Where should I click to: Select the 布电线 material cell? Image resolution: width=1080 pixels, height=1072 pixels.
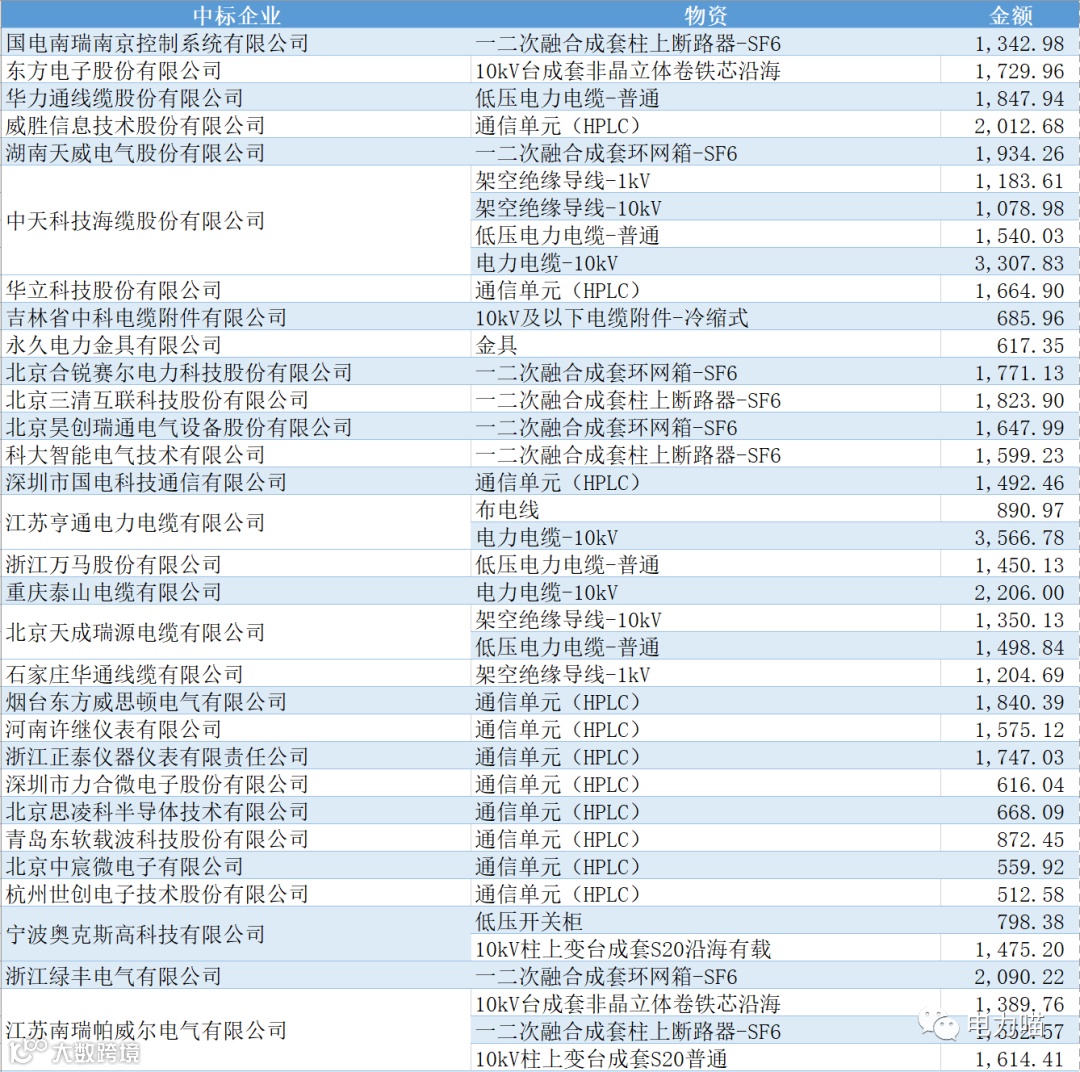705,509
